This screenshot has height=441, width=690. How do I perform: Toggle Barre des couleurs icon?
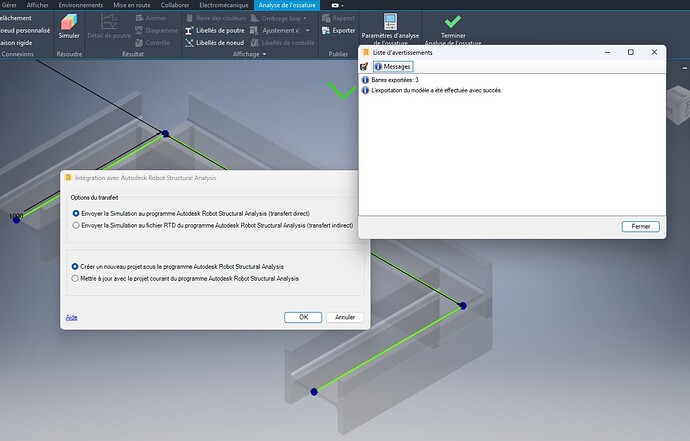point(189,18)
